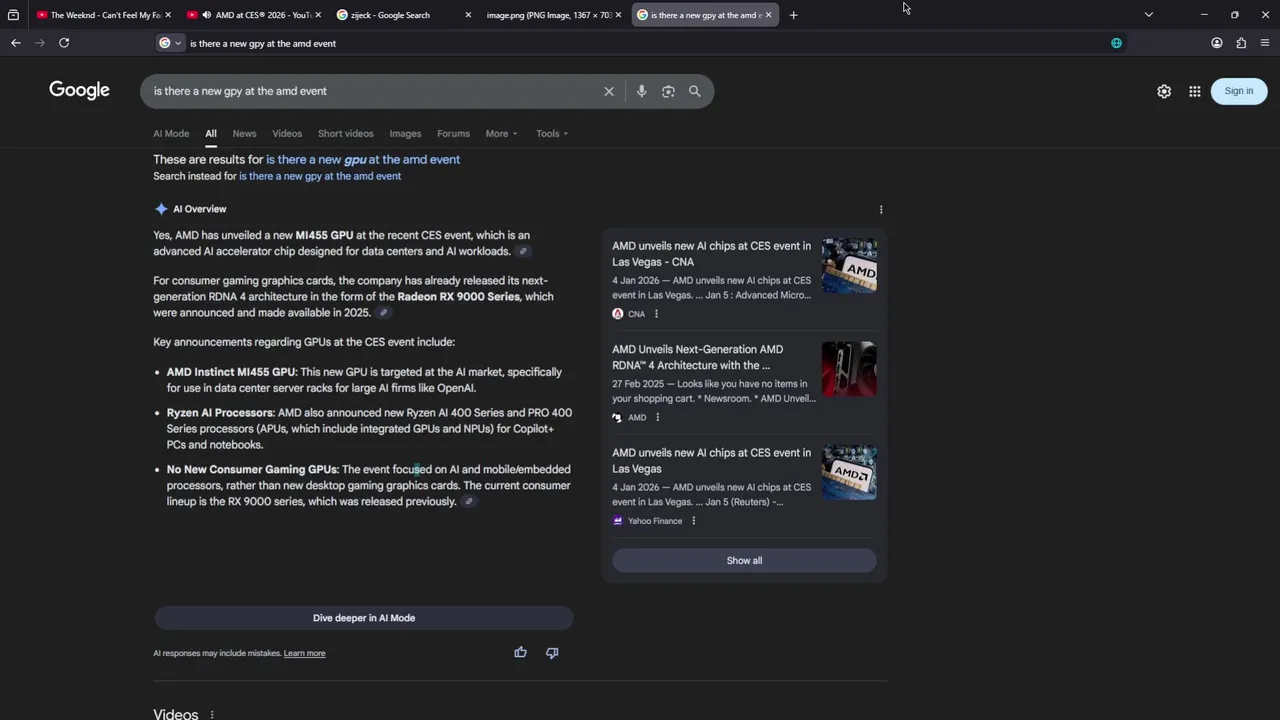Image resolution: width=1280 pixels, height=720 pixels.
Task: Click the browser back arrow
Action: (x=15, y=43)
